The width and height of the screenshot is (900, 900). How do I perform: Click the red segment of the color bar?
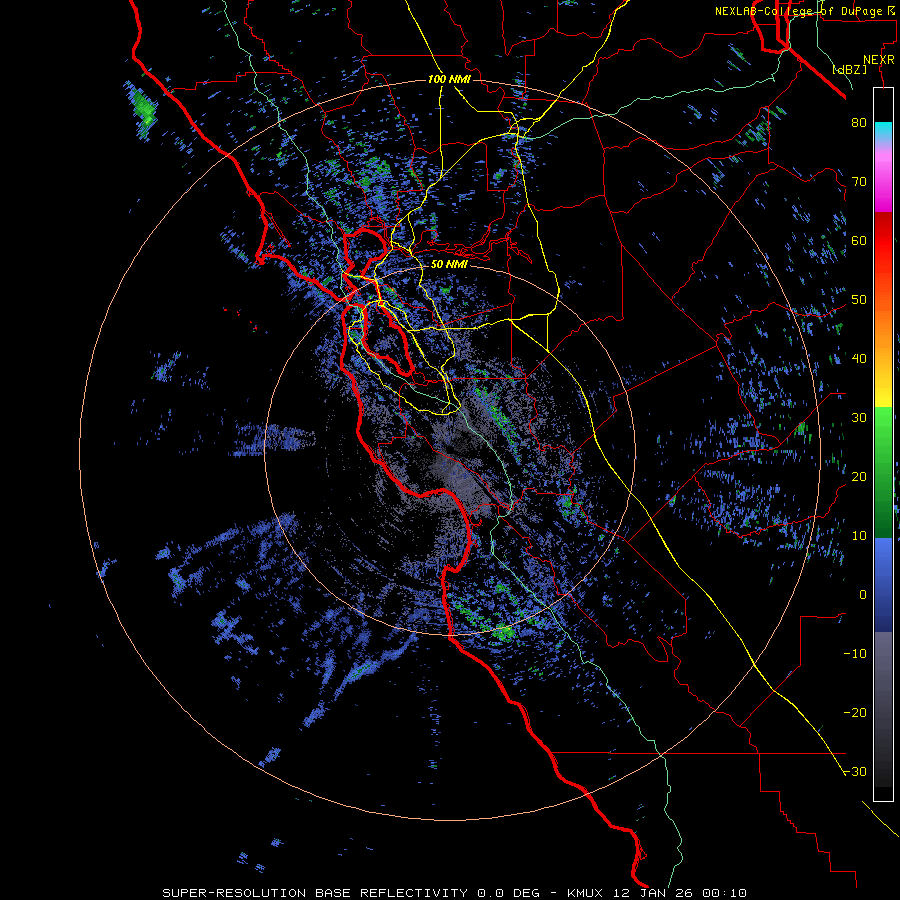(883, 241)
